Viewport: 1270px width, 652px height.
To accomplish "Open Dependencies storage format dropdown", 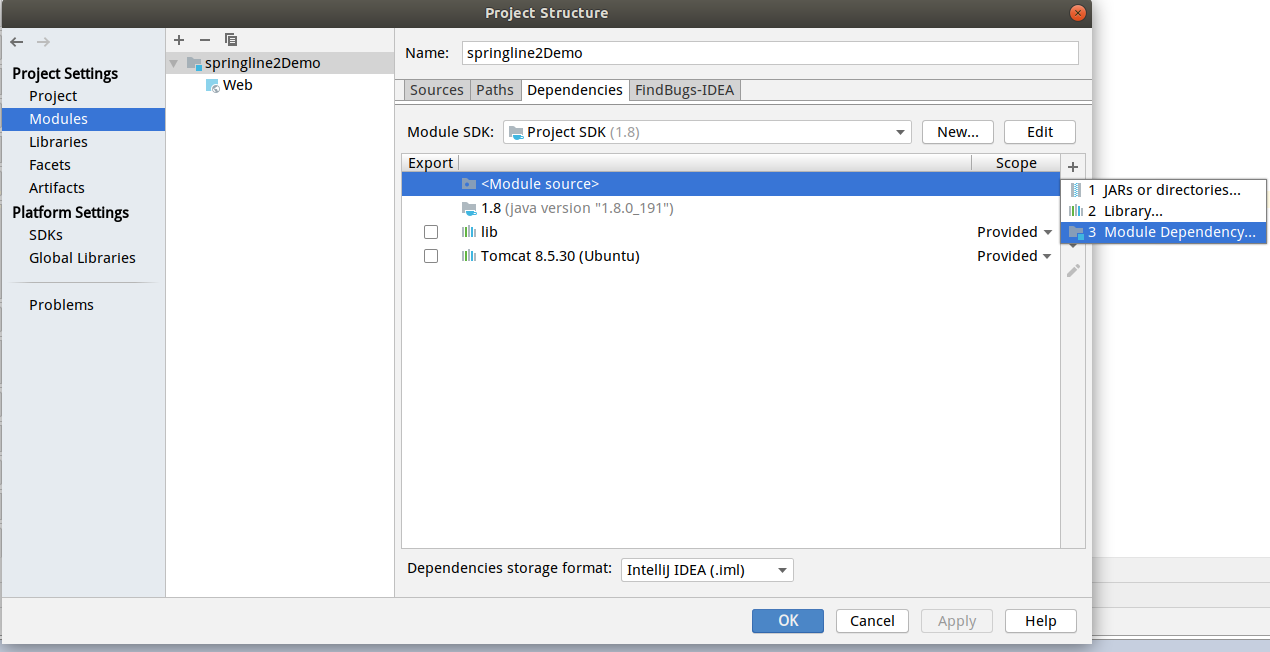I will [x=707, y=570].
